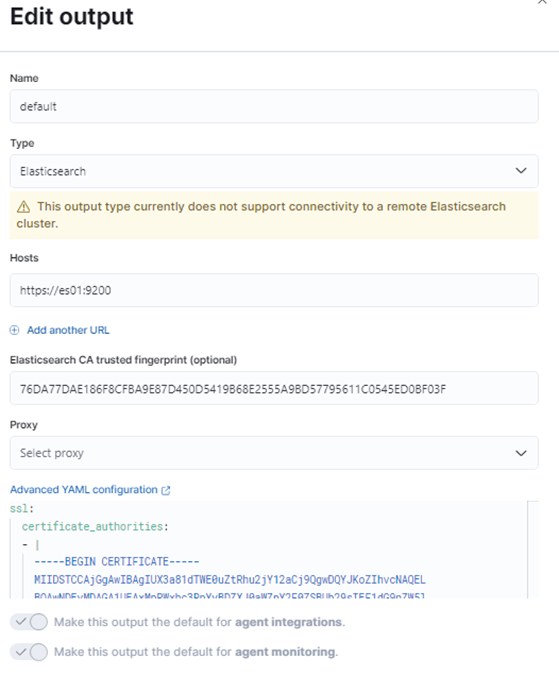Click the certificate_authorities line in YAML editor
This screenshot has width=559, height=675.
pyautogui.click(x=95, y=526)
